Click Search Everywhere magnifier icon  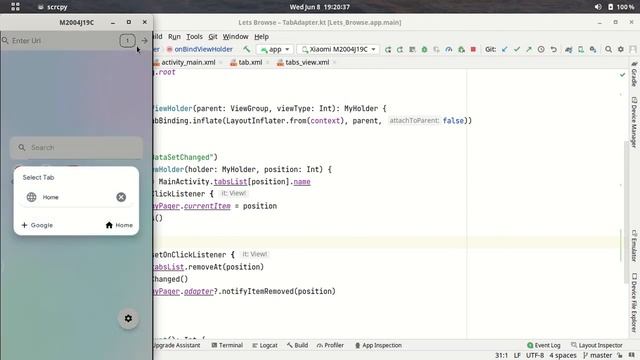click(608, 49)
